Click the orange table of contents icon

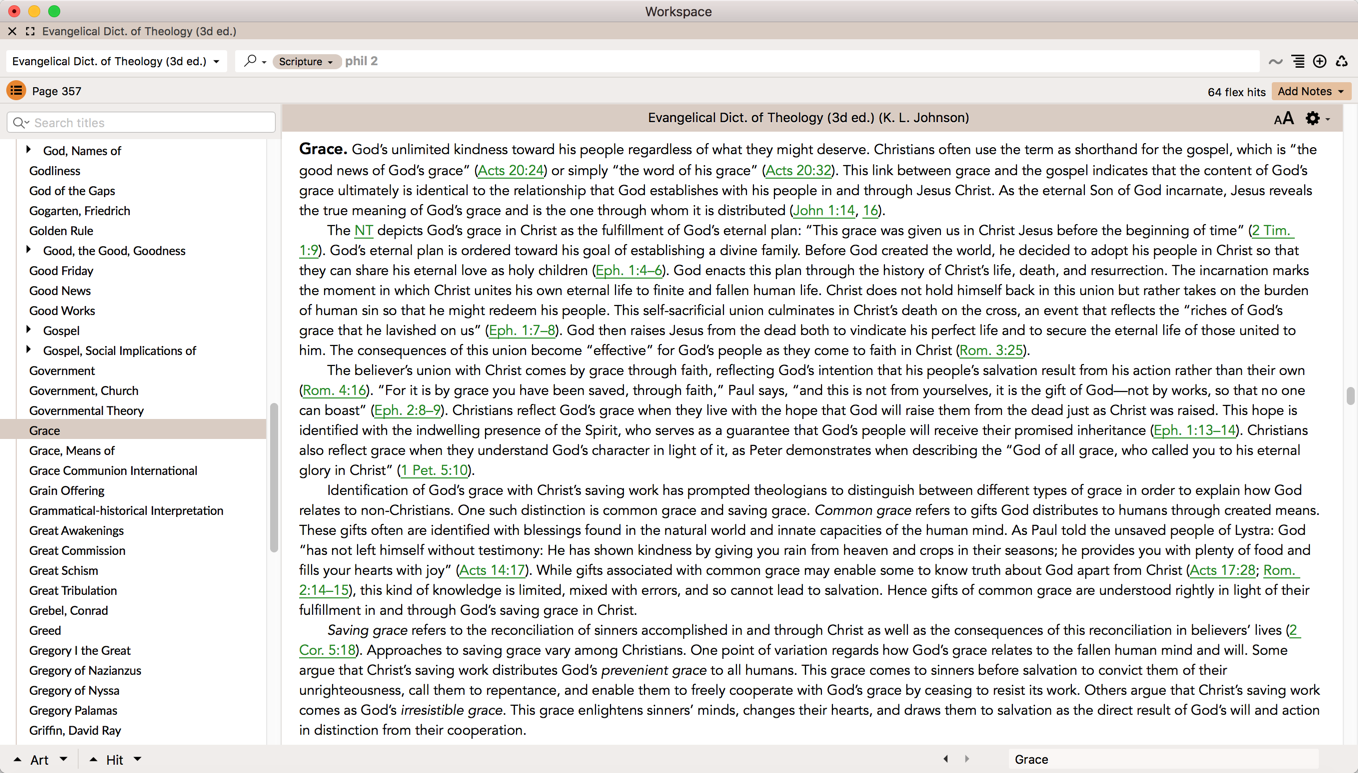point(16,91)
